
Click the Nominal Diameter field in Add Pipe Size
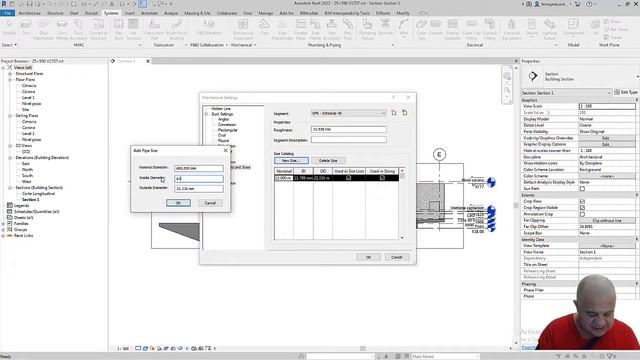point(199,168)
